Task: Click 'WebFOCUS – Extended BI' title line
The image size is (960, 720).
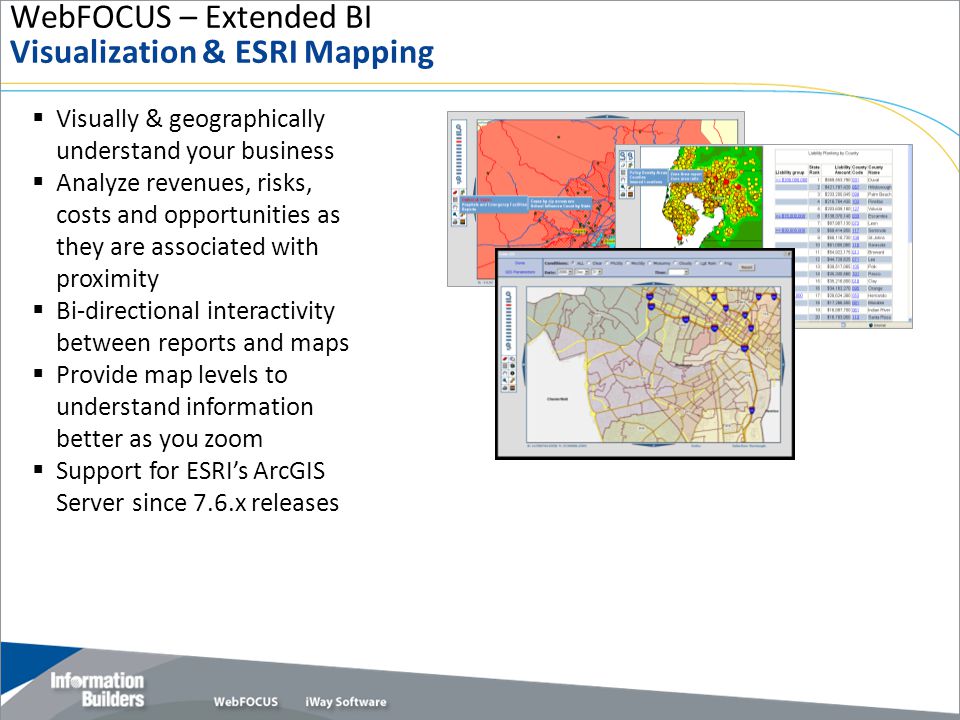Action: 191,17
